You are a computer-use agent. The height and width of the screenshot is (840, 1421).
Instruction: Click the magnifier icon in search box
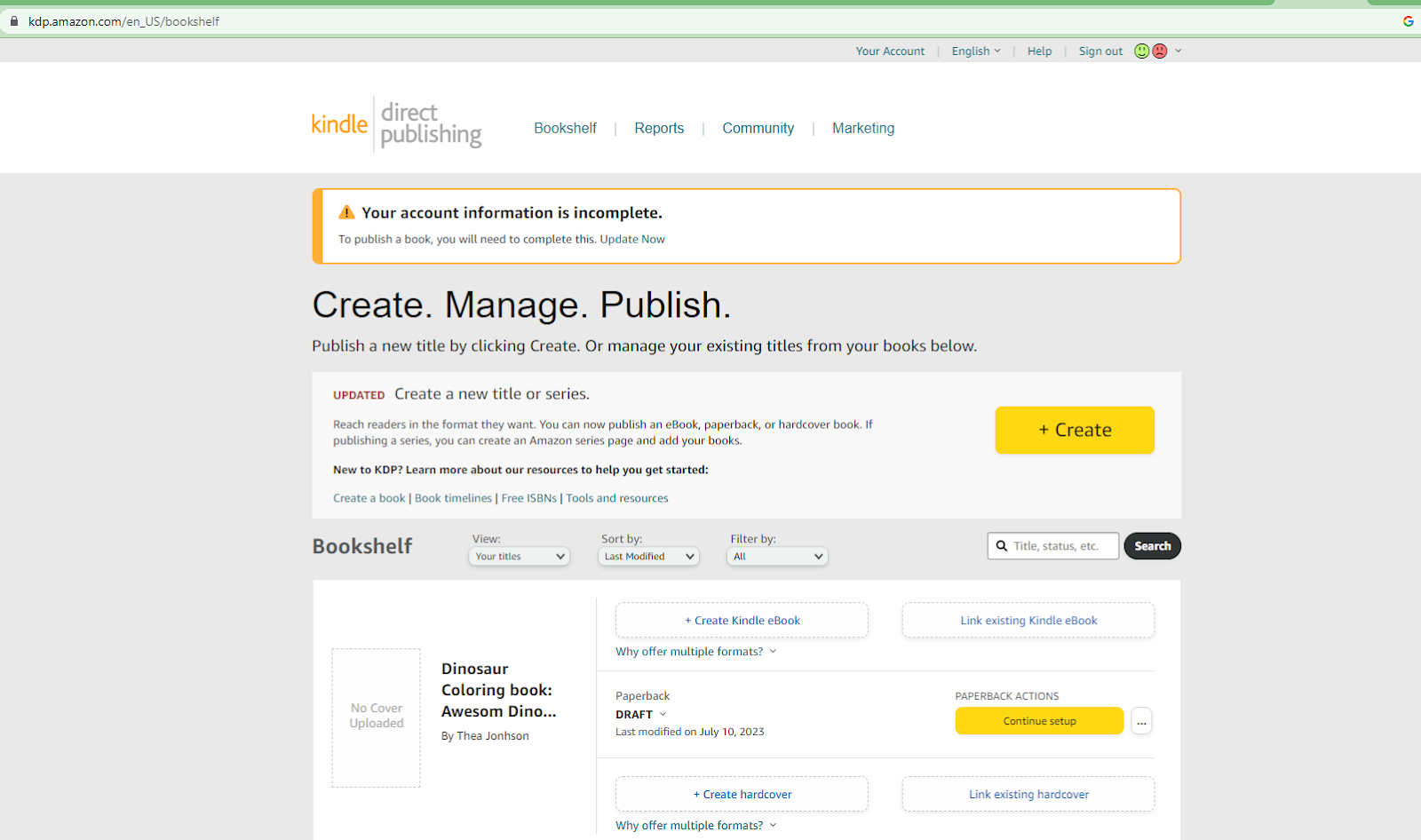pyautogui.click(x=1002, y=546)
